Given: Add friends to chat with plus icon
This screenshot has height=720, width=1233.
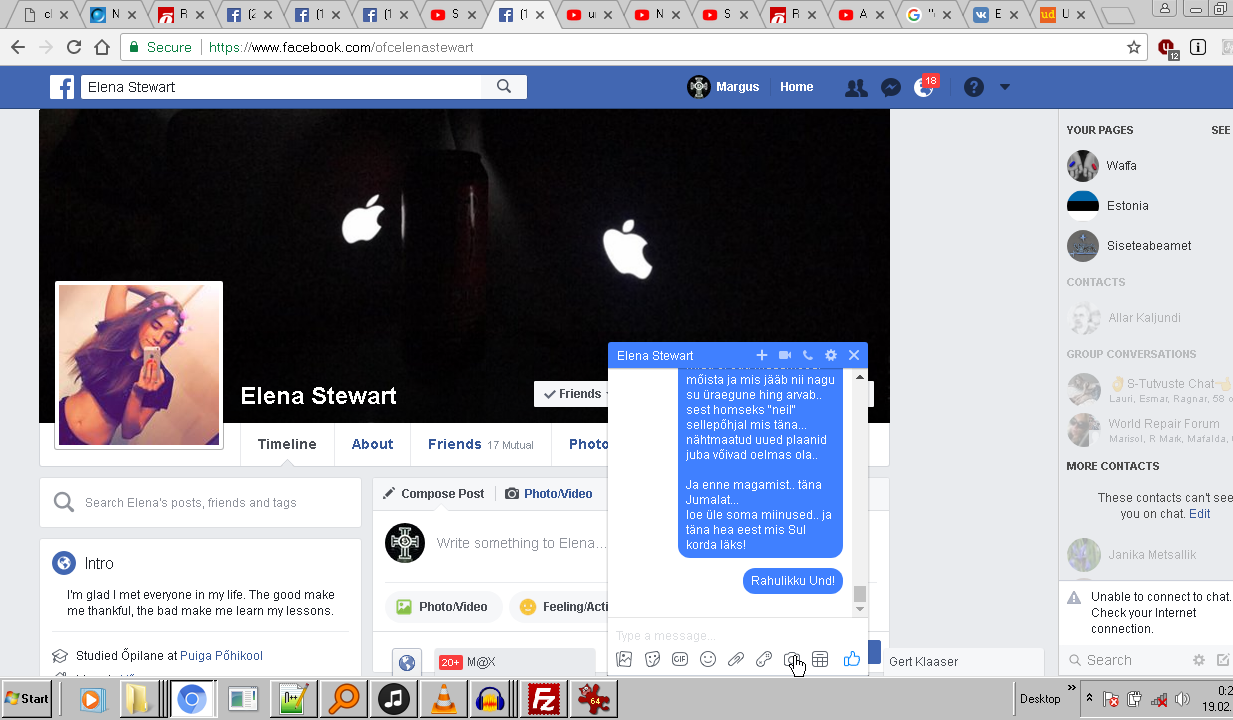Looking at the screenshot, I should [762, 355].
